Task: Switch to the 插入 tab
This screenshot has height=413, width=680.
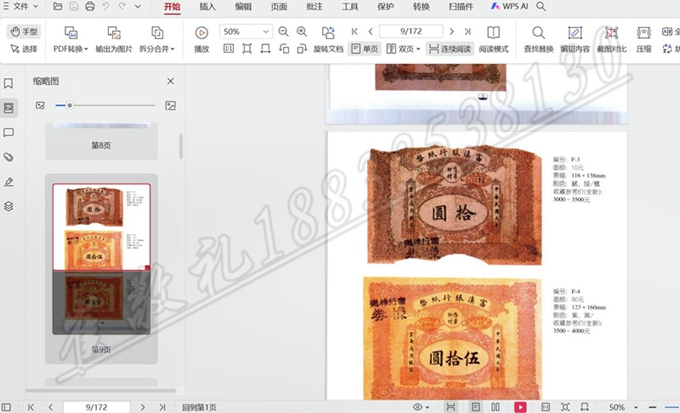Action: pos(207,7)
